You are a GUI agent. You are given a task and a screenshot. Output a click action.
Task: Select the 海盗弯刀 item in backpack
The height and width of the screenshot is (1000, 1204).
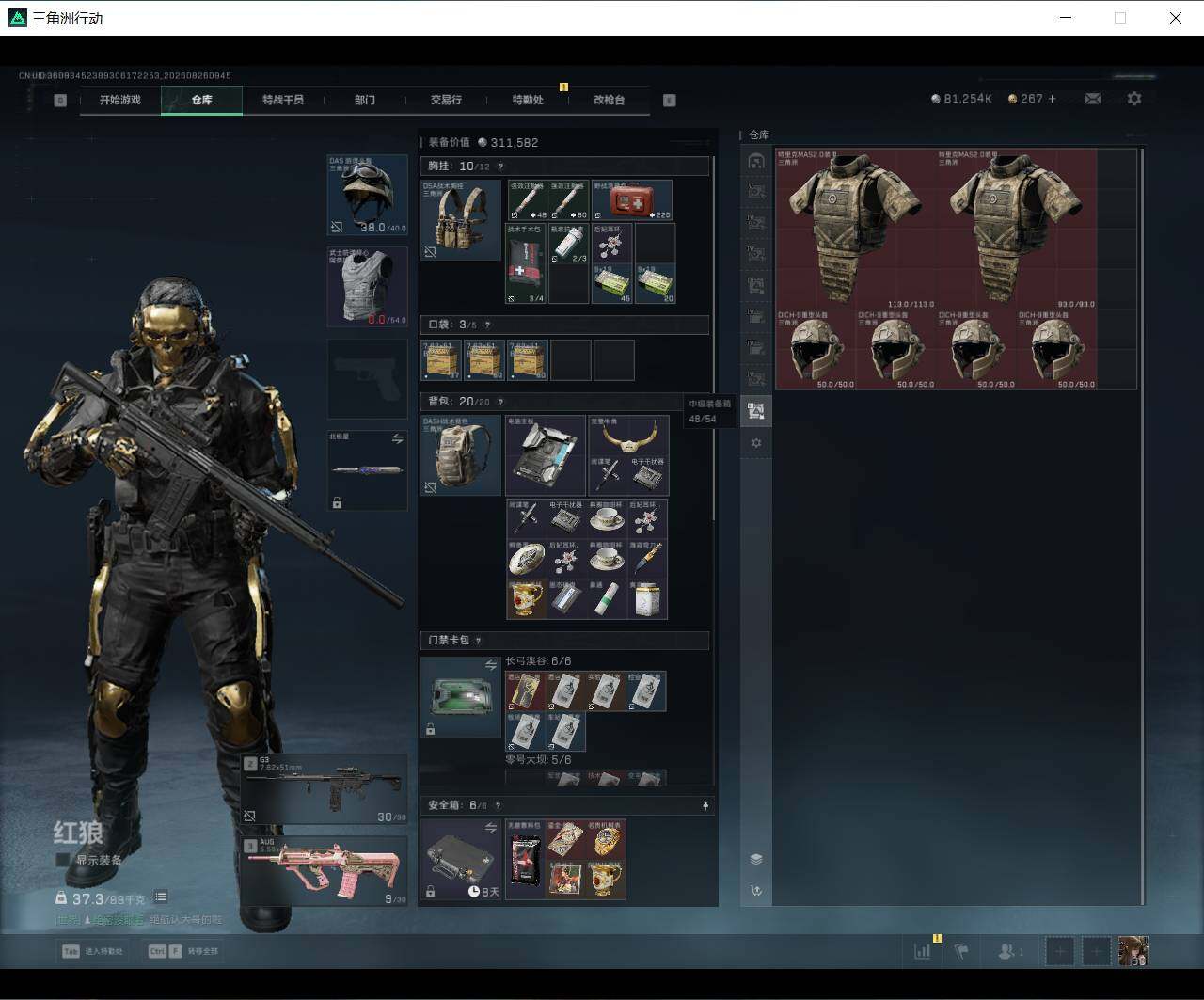(x=648, y=559)
